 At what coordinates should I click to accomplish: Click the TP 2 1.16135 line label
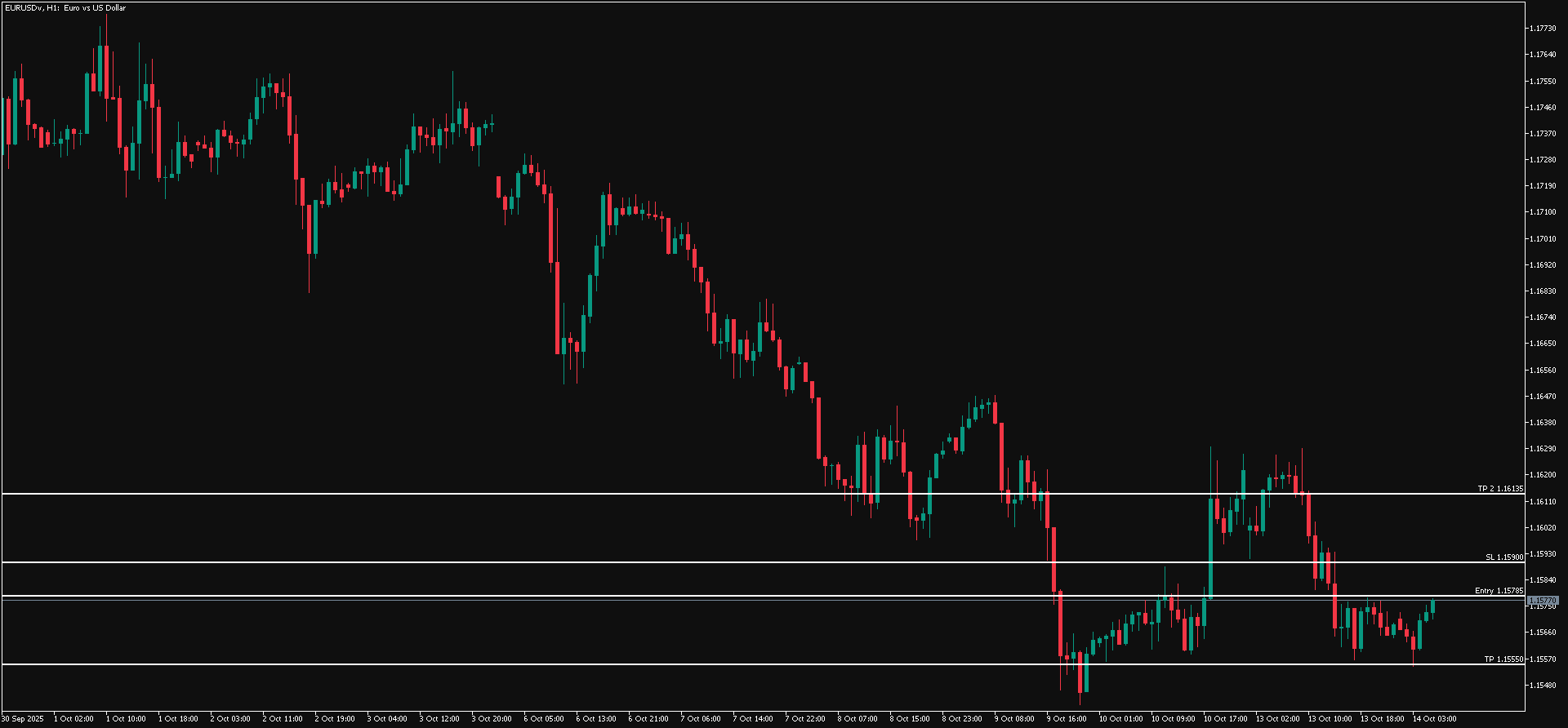point(1499,489)
